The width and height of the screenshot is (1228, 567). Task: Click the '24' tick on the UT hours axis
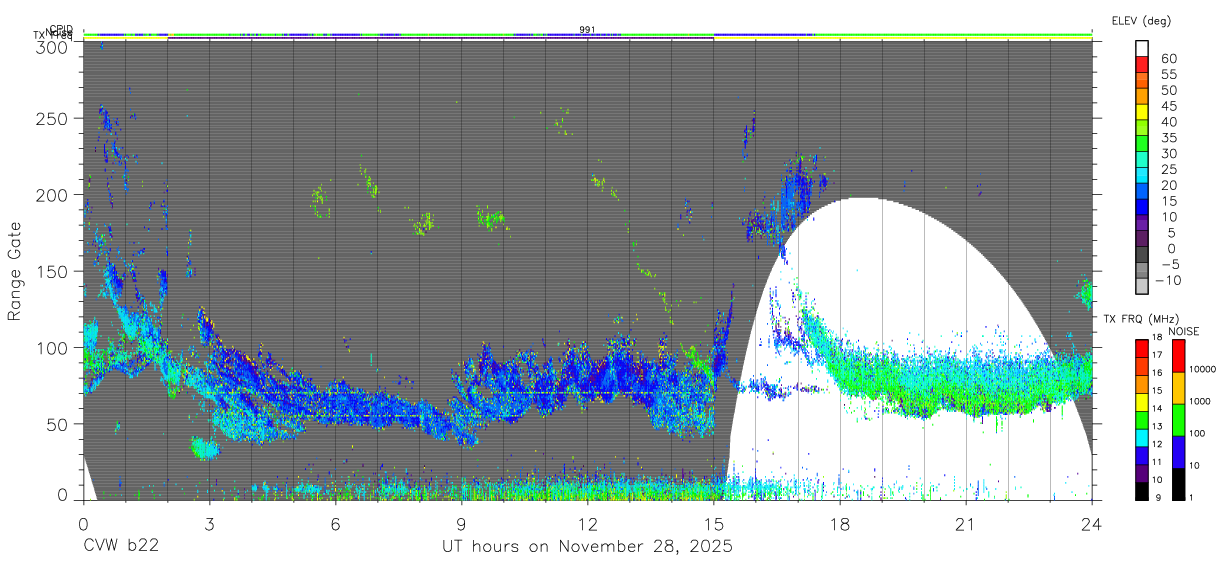click(1092, 524)
